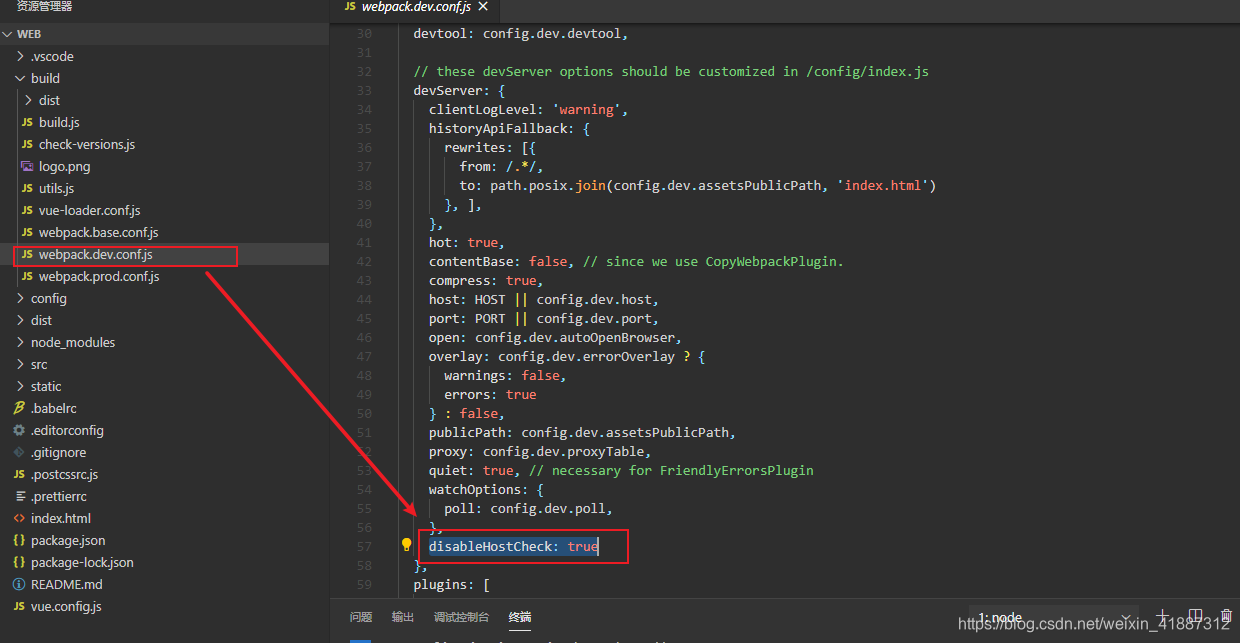The height and width of the screenshot is (643, 1240).
Task: Click the Babel icon for .babelrc
Action: click(19, 408)
